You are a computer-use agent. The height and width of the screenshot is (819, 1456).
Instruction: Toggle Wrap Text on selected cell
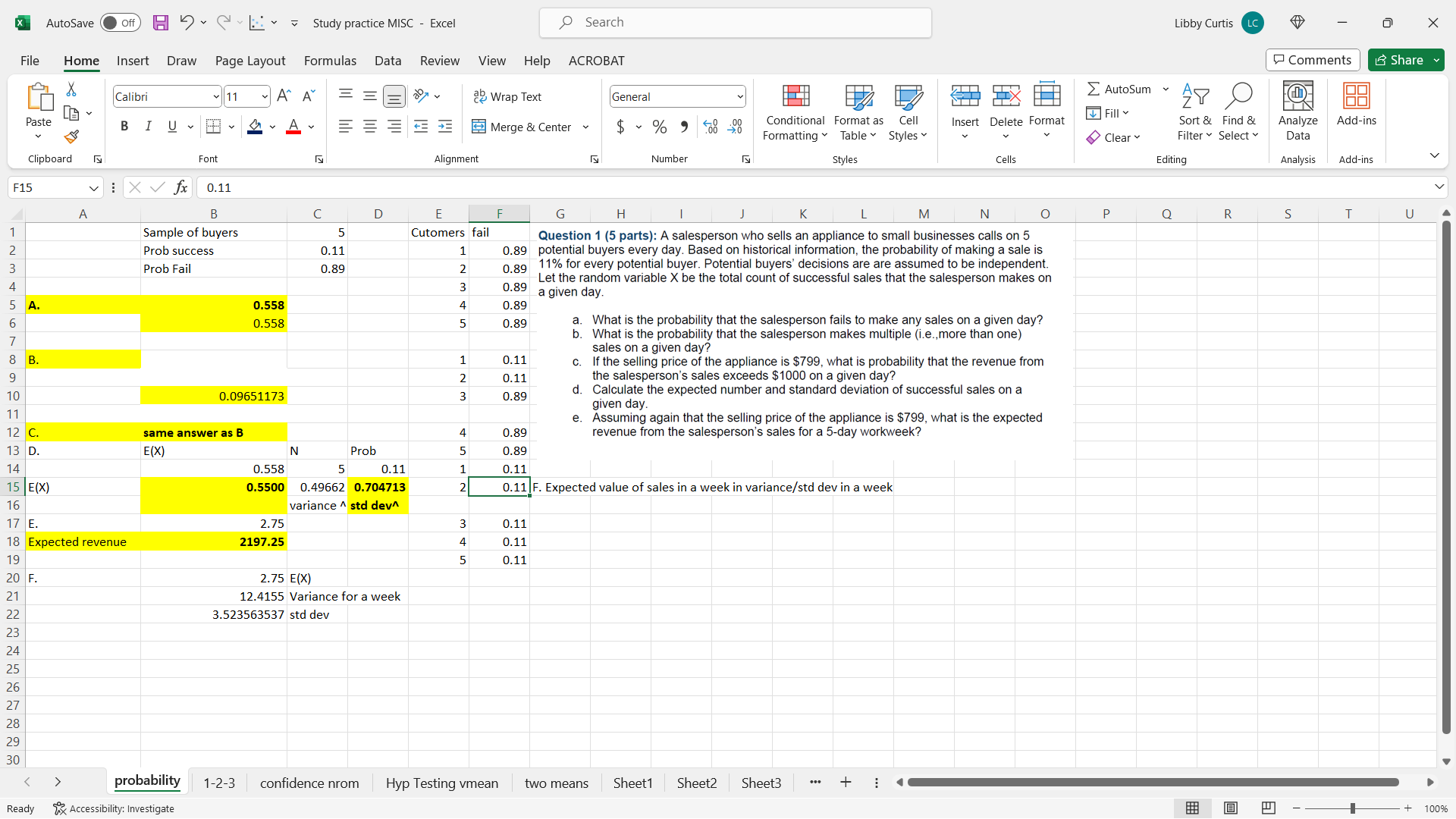(507, 96)
